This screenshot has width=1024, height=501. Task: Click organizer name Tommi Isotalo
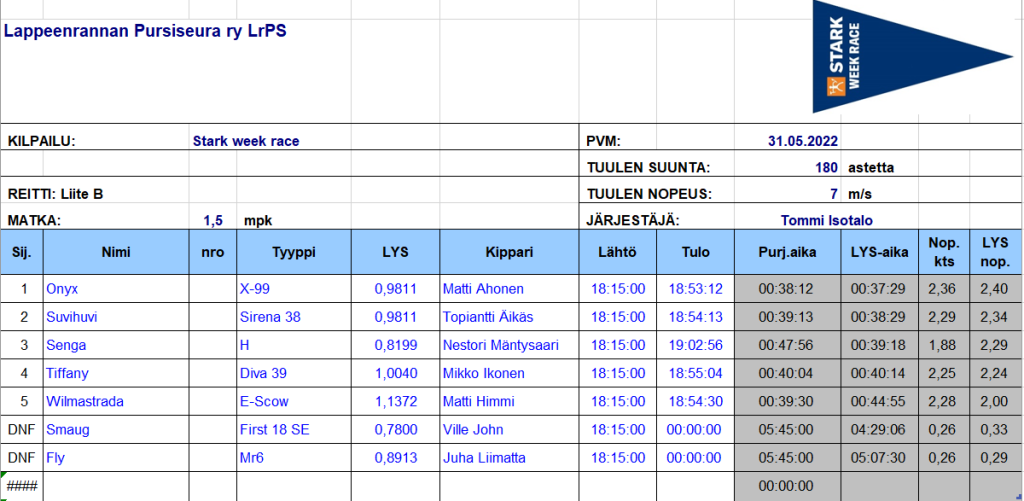click(826, 220)
